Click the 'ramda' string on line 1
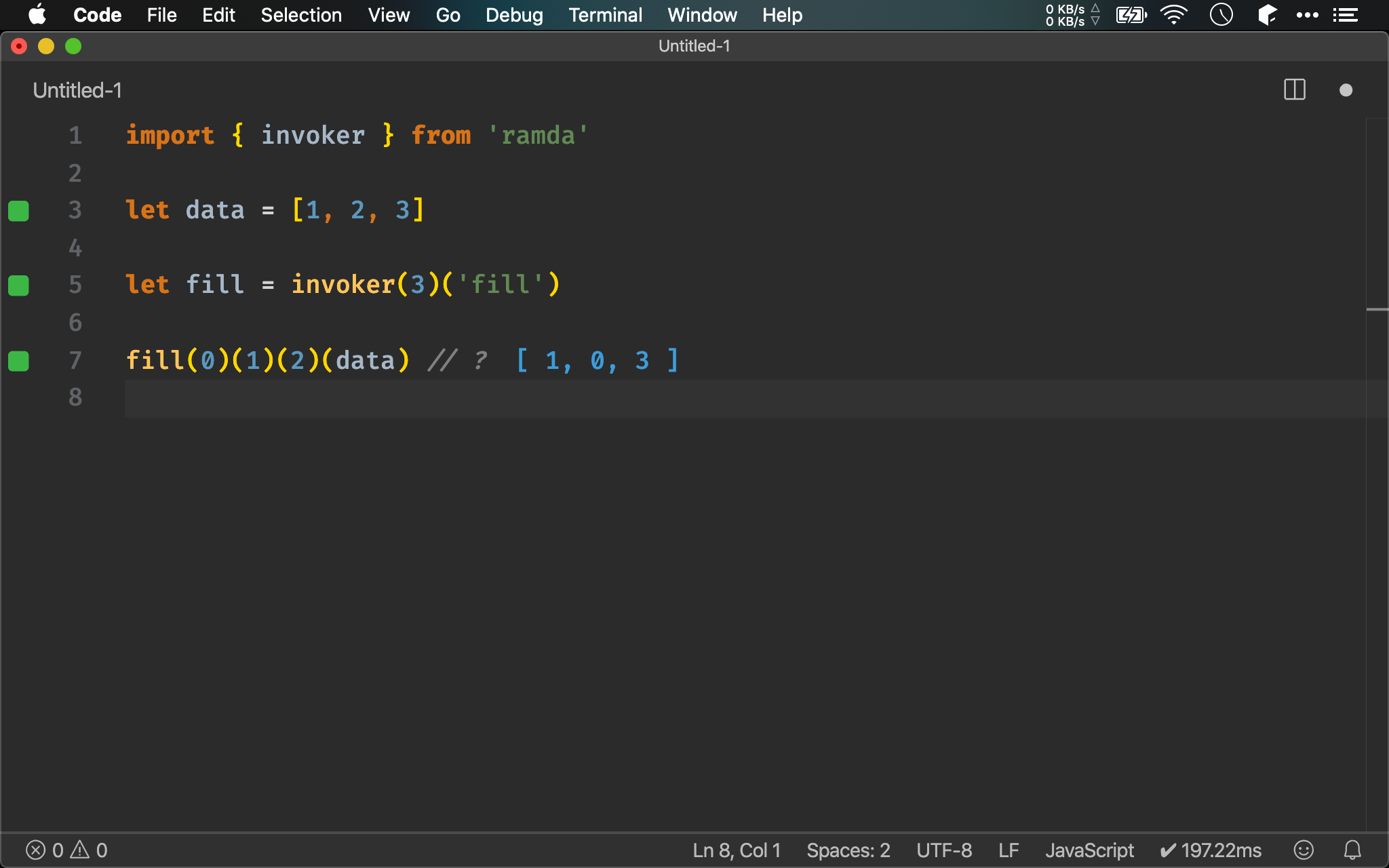1389x868 pixels. 539,135
